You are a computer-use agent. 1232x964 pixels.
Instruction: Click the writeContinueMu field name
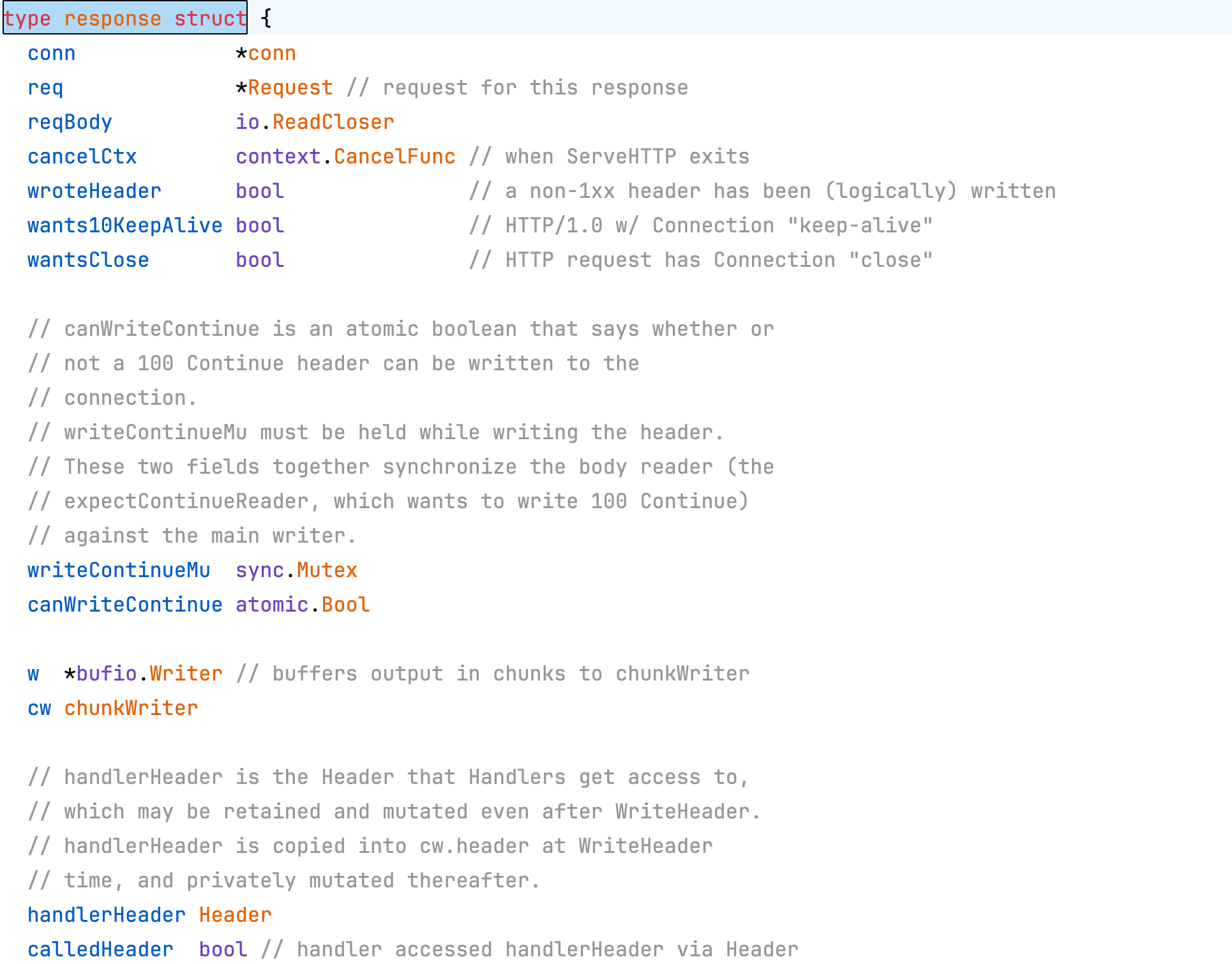click(x=119, y=570)
